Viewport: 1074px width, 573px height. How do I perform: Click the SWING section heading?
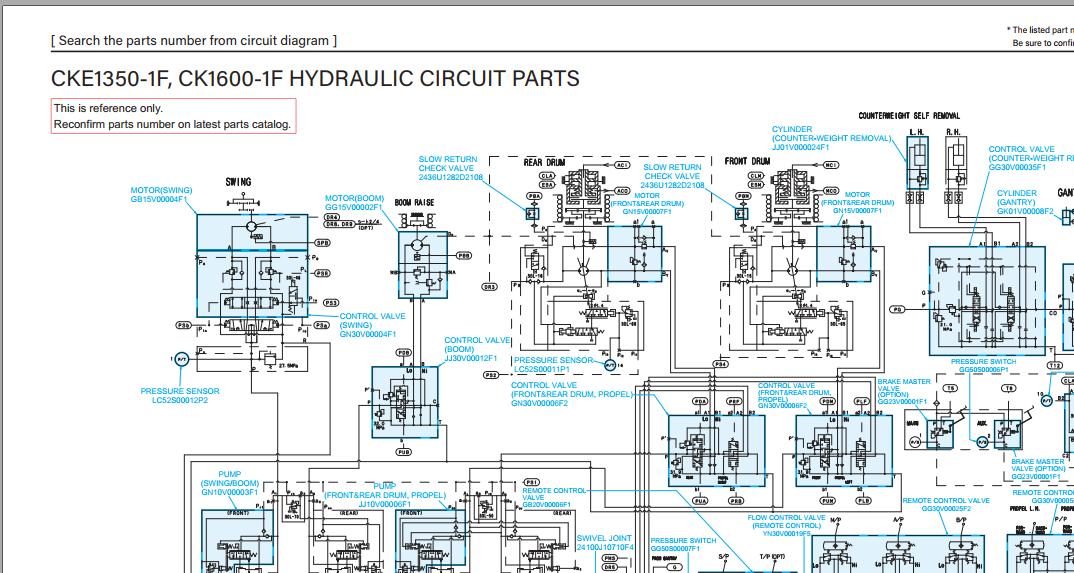coord(238,182)
